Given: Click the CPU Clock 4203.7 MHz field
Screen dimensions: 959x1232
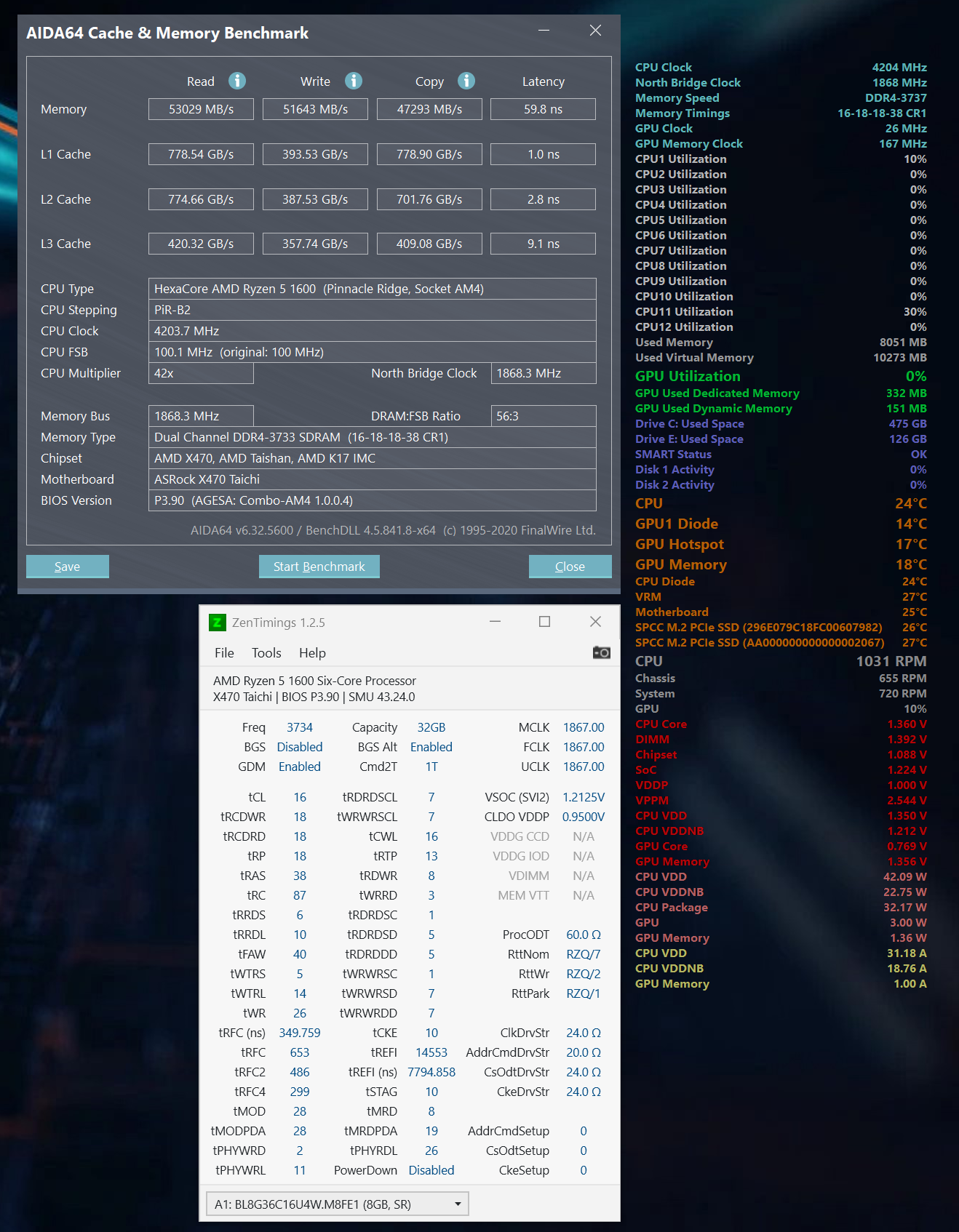Looking at the screenshot, I should (x=373, y=331).
